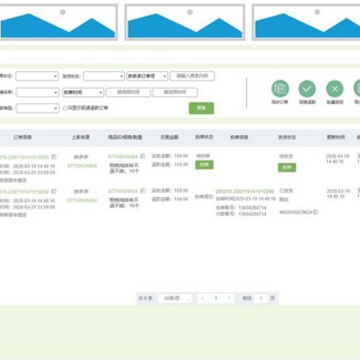The height and width of the screenshot is (360, 360).
Task: Click green 拍单 button under 待拍单 status
Action: click(x=204, y=165)
